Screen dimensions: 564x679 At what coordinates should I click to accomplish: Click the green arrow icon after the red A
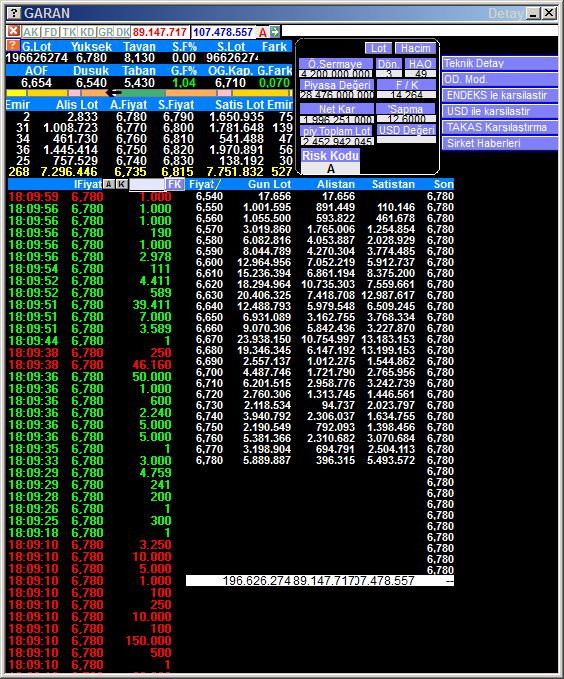[x=275, y=31]
